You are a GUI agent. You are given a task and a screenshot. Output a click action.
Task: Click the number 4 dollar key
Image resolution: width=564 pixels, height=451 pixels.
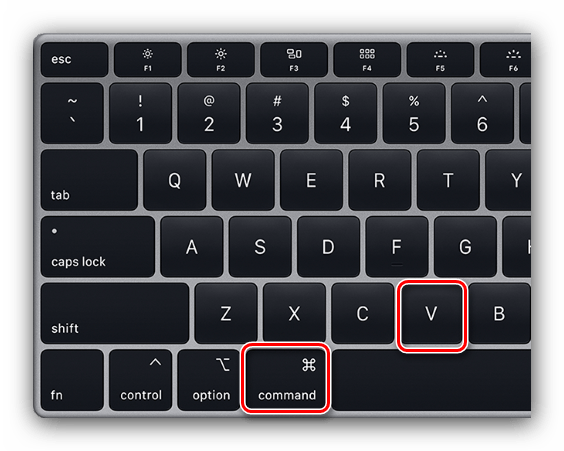tap(346, 113)
